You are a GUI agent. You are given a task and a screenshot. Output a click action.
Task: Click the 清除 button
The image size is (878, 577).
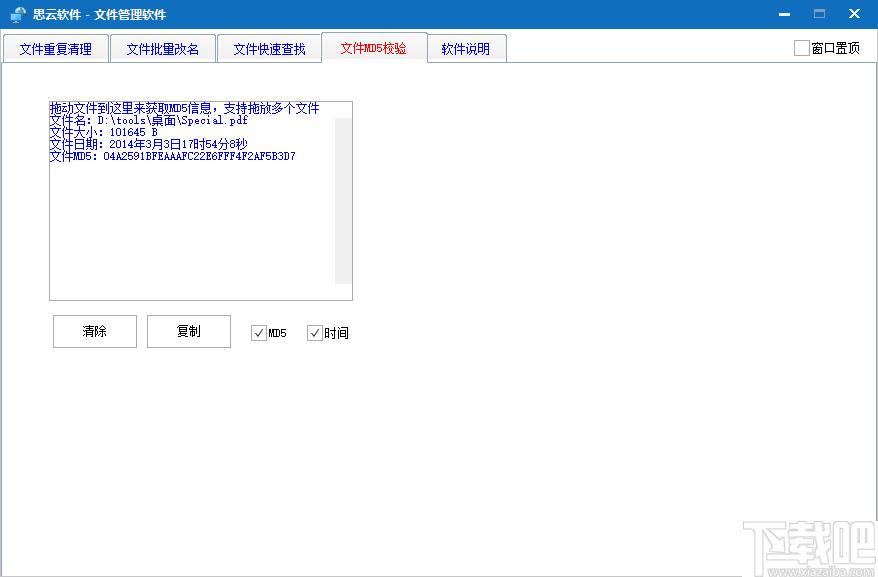[95, 331]
